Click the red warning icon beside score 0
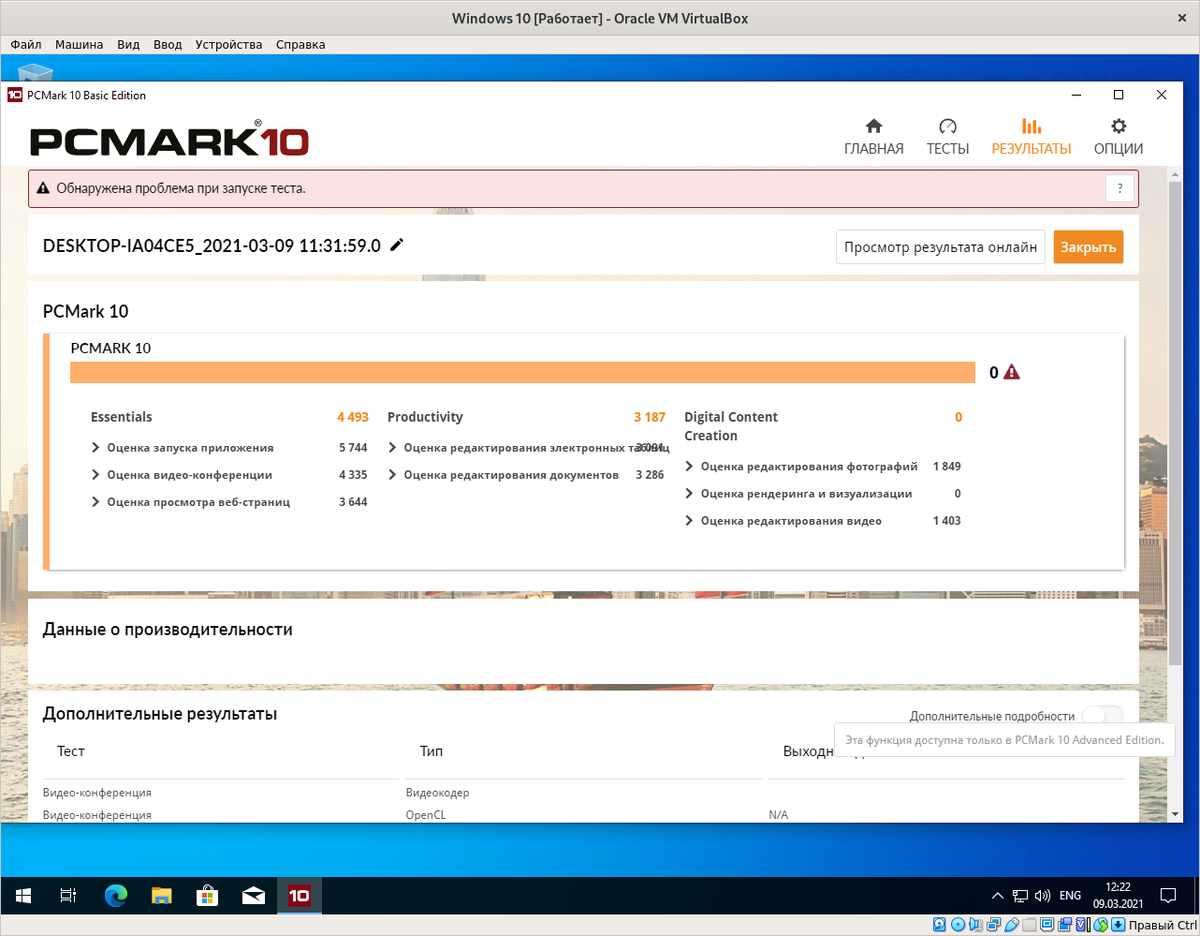The image size is (1200, 936). pos(1011,372)
